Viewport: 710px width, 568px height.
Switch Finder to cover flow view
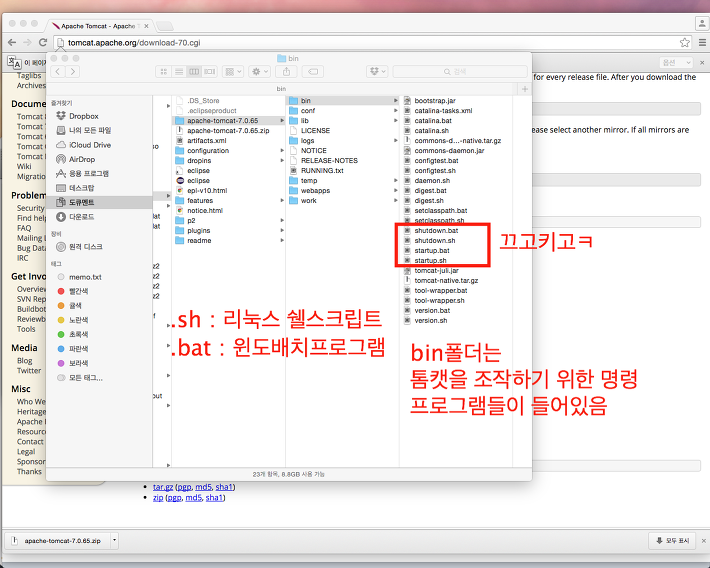point(209,72)
